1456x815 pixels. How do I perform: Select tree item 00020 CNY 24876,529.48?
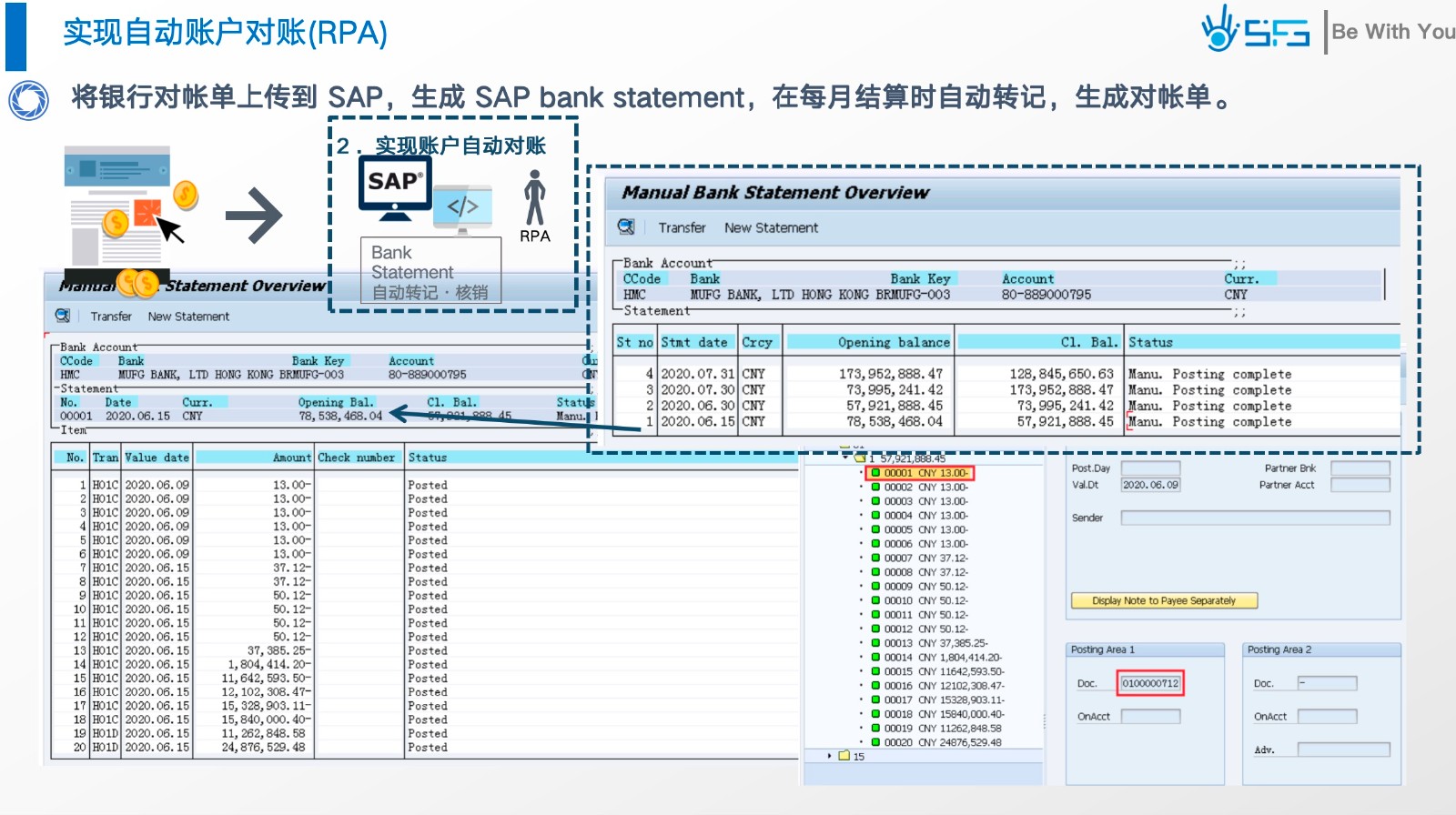pos(942,742)
